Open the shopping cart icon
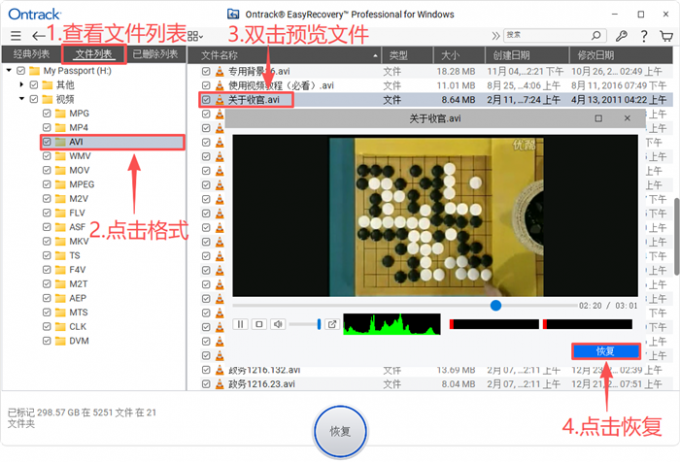Screen dimensions: 680x462 [666, 36]
